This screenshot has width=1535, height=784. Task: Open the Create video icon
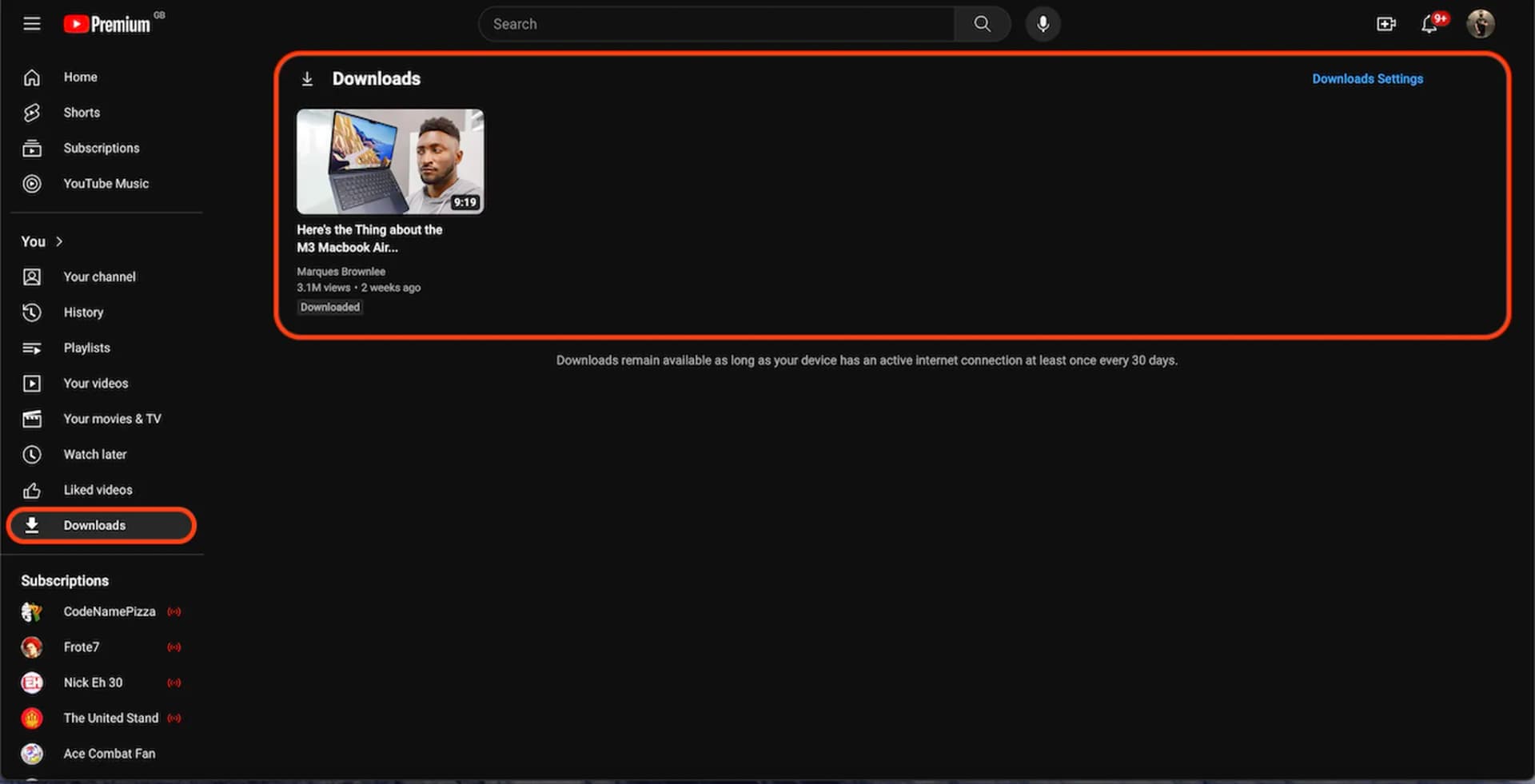[1385, 24]
